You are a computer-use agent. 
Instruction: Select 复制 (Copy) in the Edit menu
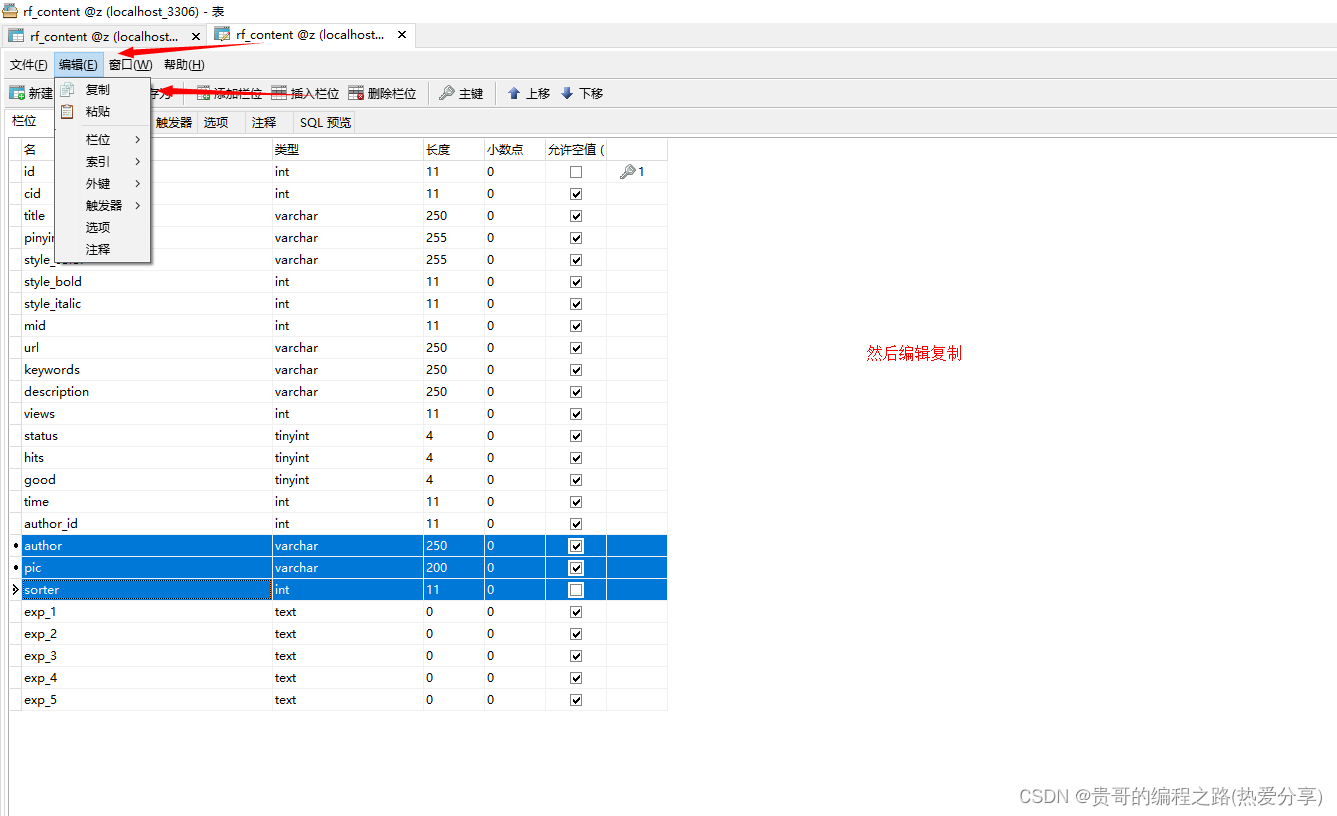(103, 90)
